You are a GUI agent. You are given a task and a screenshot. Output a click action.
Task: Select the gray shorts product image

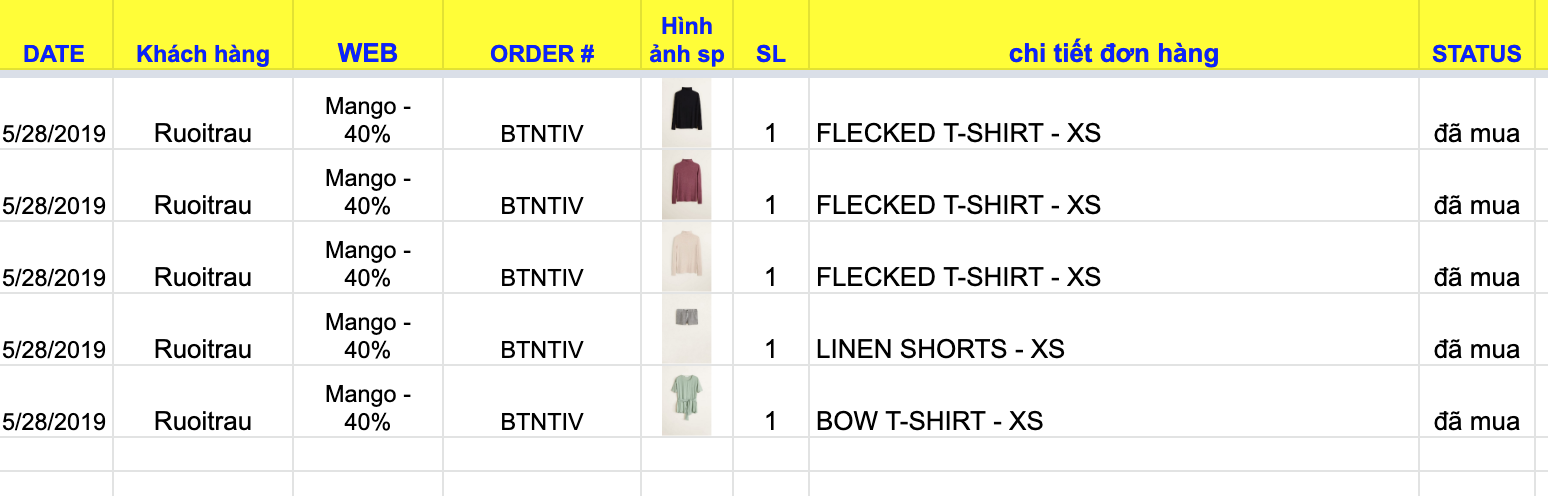(x=686, y=317)
